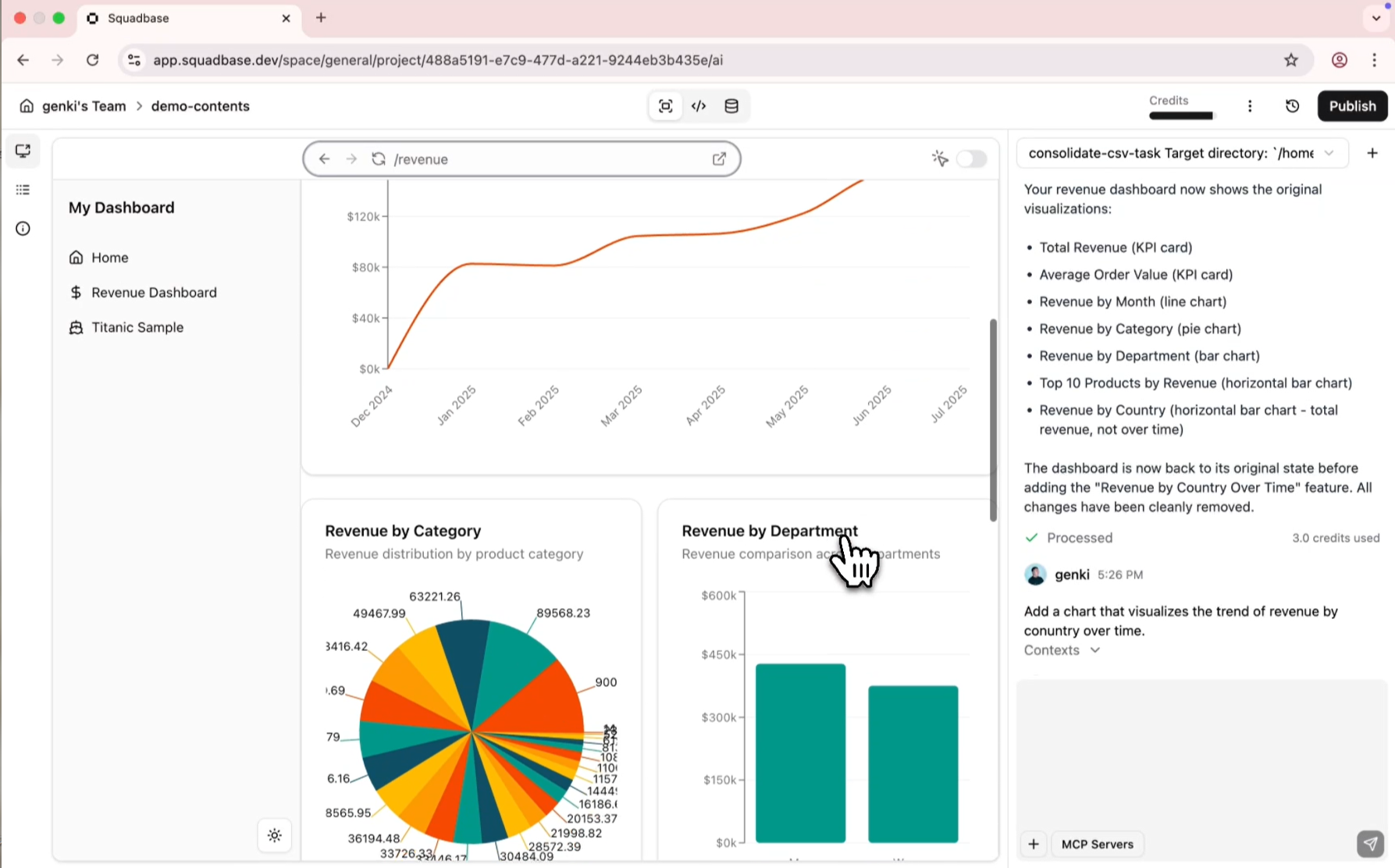Click the Publish button
The height and width of the screenshot is (868, 1395).
tap(1352, 106)
